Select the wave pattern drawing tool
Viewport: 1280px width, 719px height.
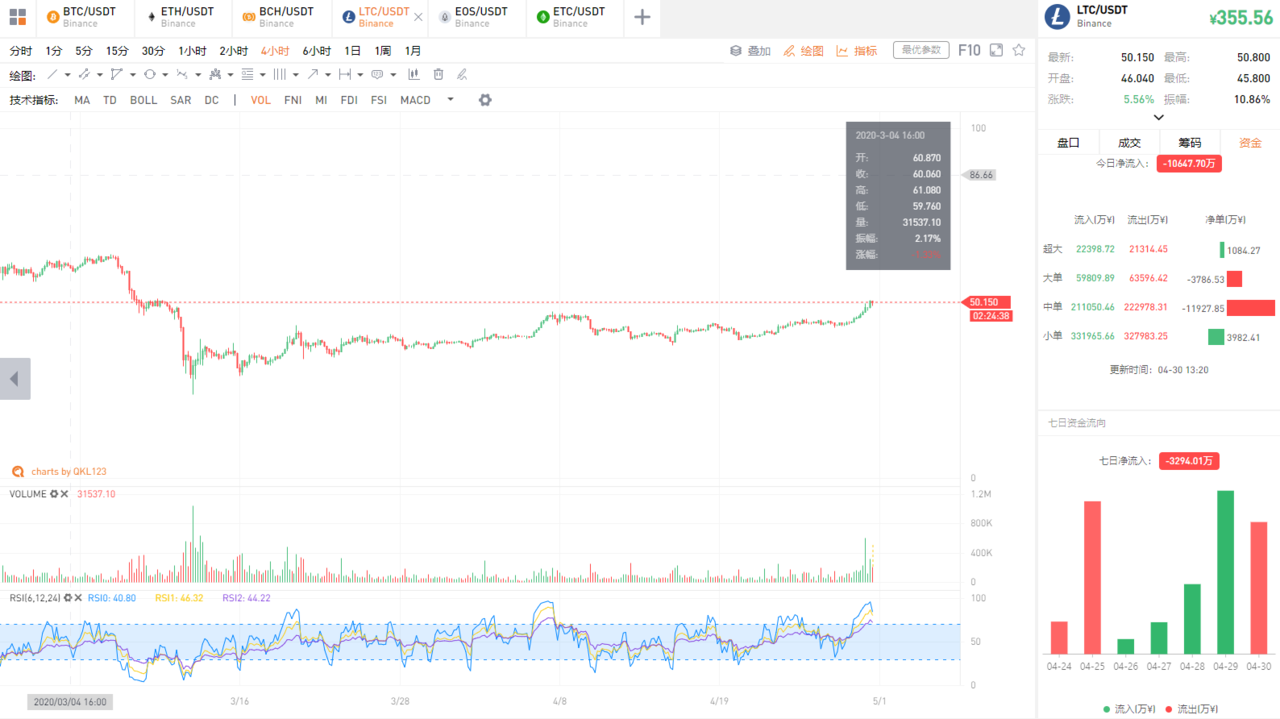click(182, 75)
